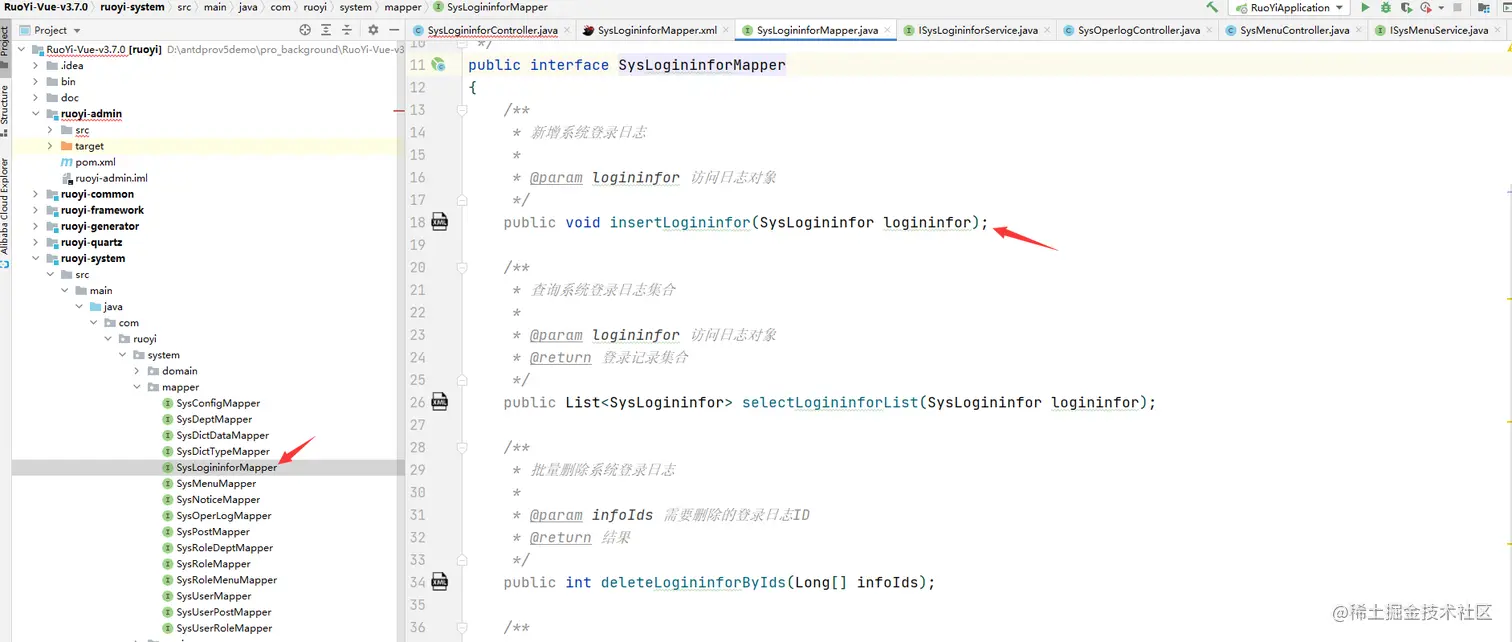Open the RuoYiApplication run configuration dropdown
1512x642 pixels.
1288,7
